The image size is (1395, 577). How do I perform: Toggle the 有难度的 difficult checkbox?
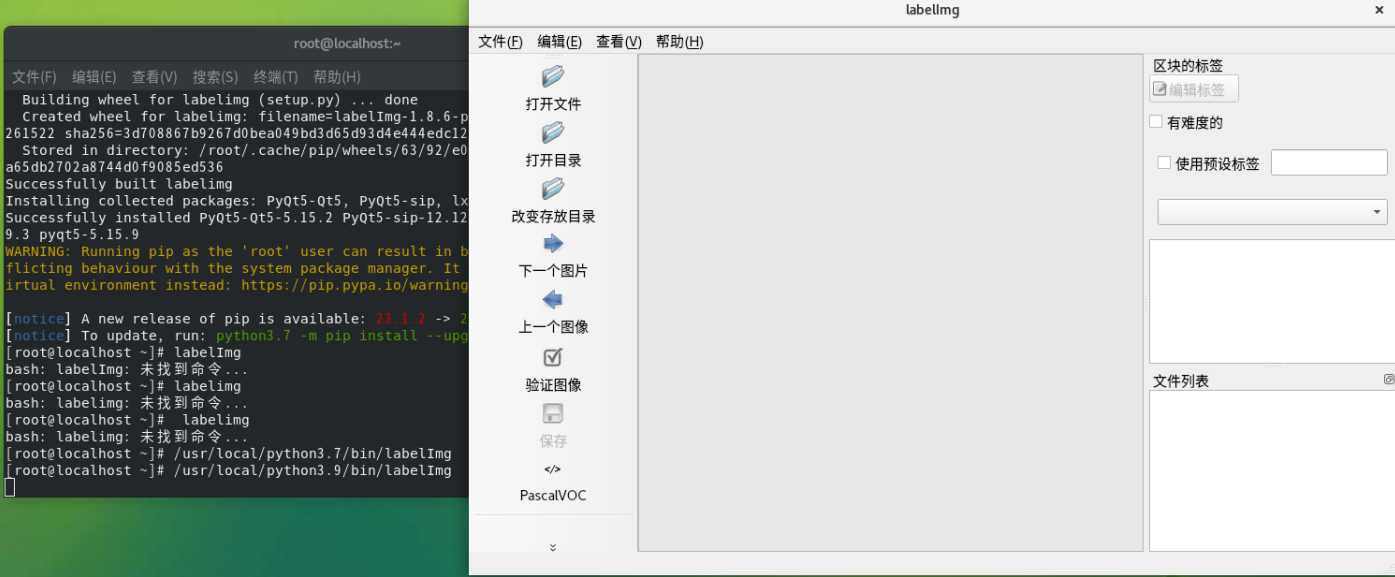click(1156, 122)
